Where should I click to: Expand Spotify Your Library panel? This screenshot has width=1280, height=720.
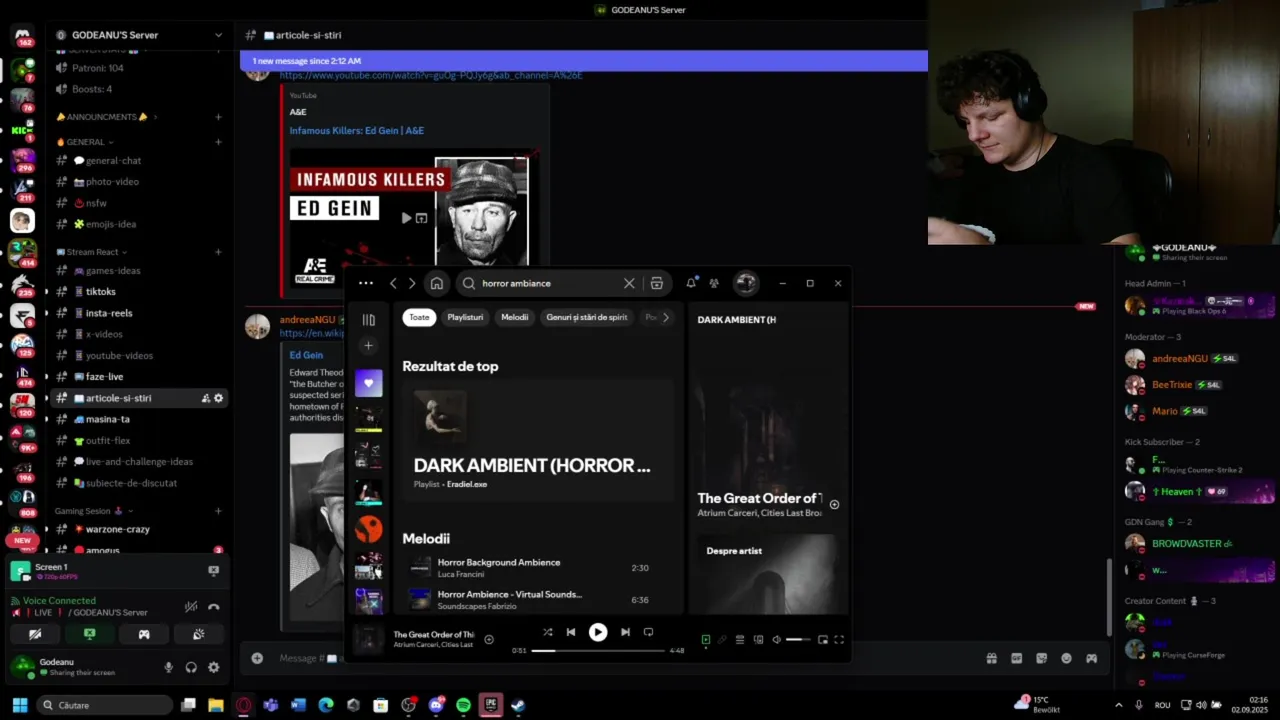pyautogui.click(x=368, y=320)
